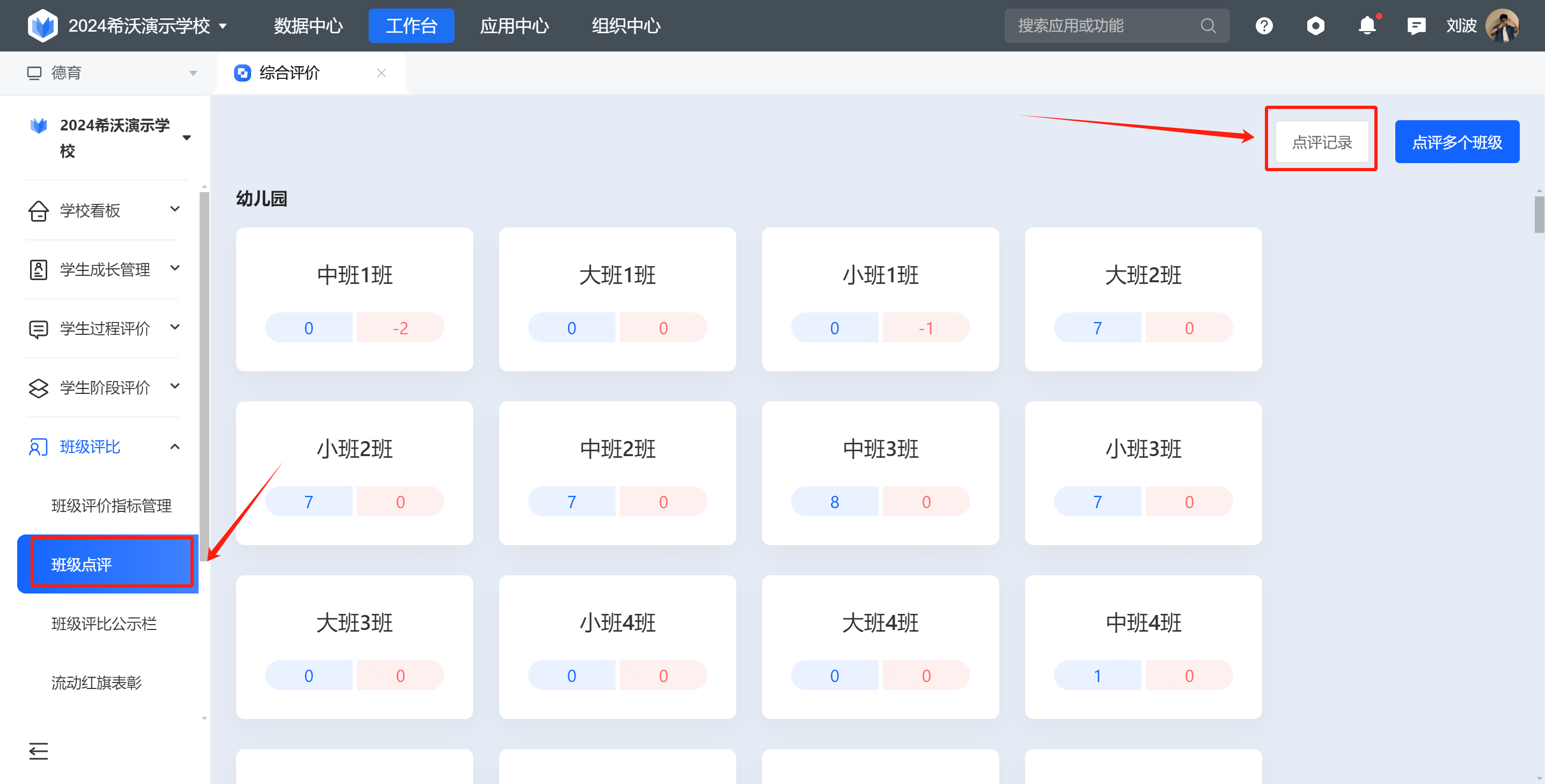
Task: Click the user avatar photo
Action: (x=1502, y=26)
